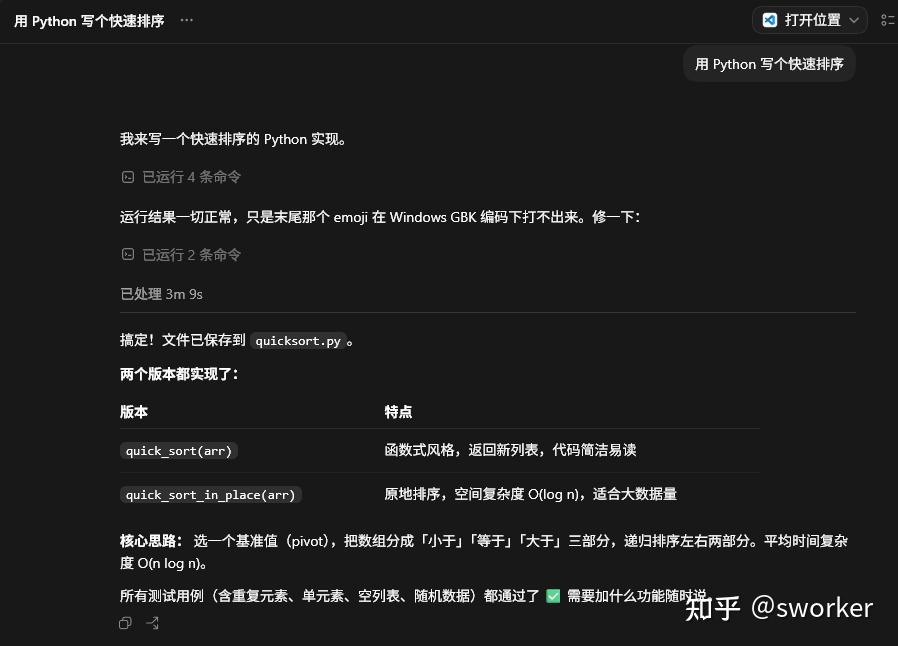Expand the 已运行 2 条命令 section
This screenshot has height=646, width=898.
tap(191, 254)
